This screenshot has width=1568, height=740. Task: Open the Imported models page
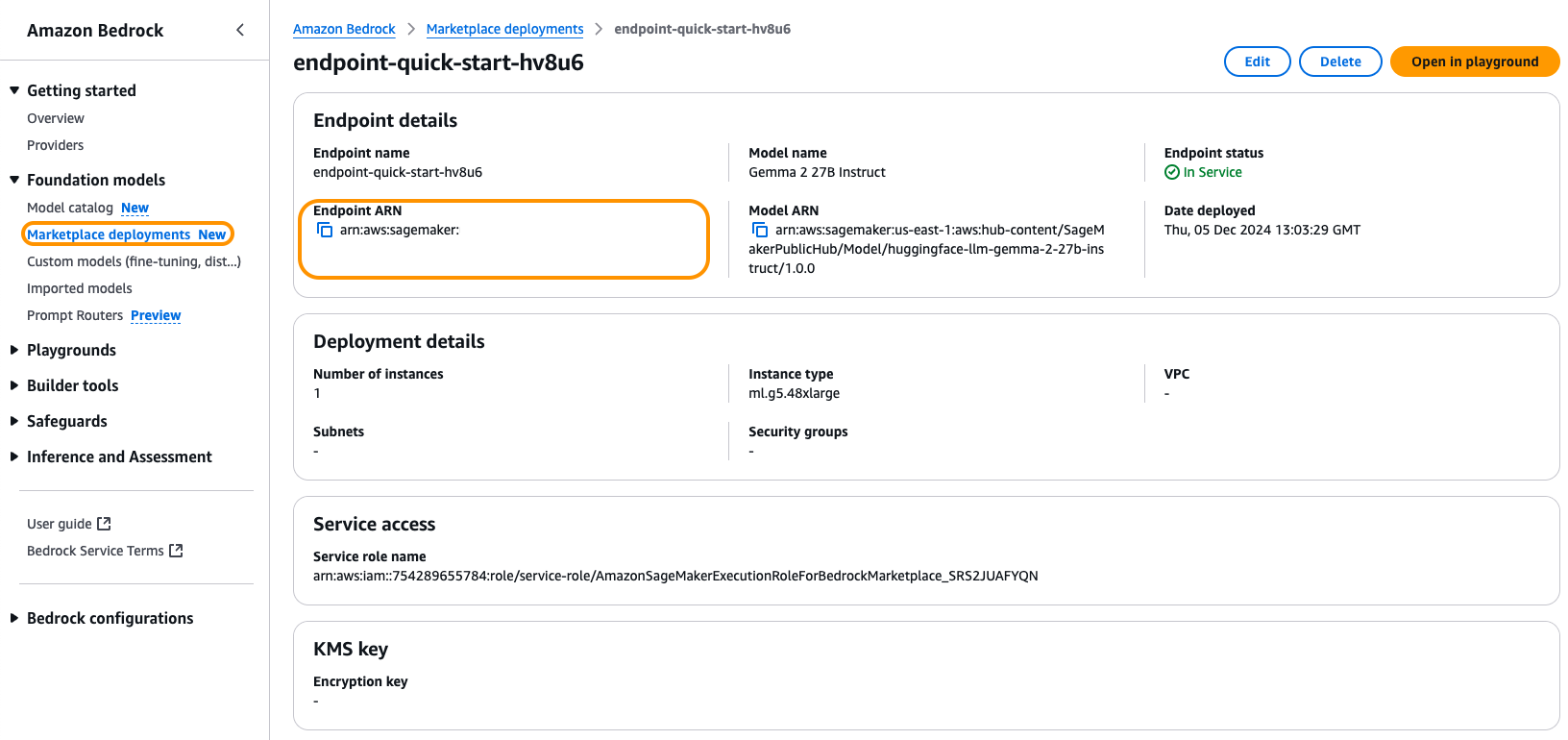pos(80,288)
